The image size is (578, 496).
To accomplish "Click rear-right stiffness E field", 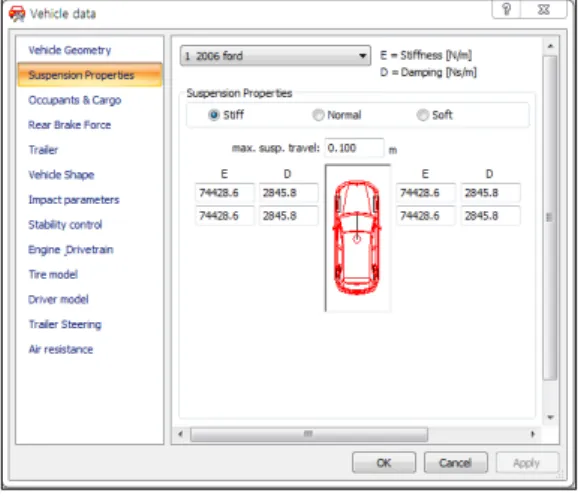I will [426, 216].
